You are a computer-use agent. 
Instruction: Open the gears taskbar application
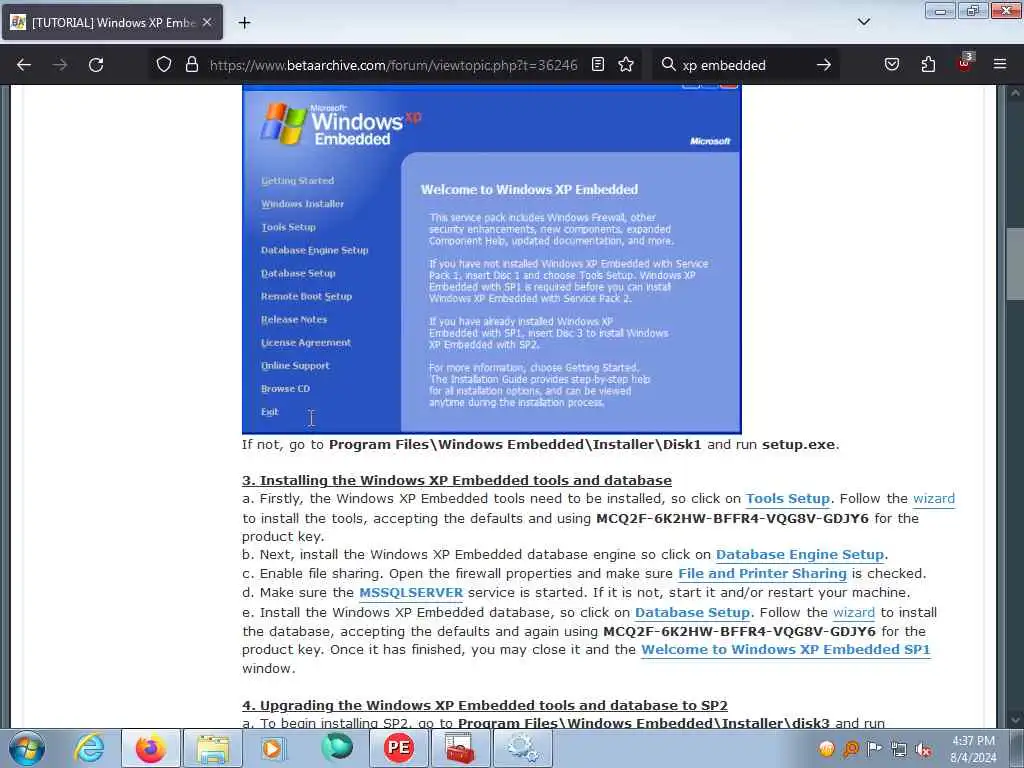(x=523, y=748)
